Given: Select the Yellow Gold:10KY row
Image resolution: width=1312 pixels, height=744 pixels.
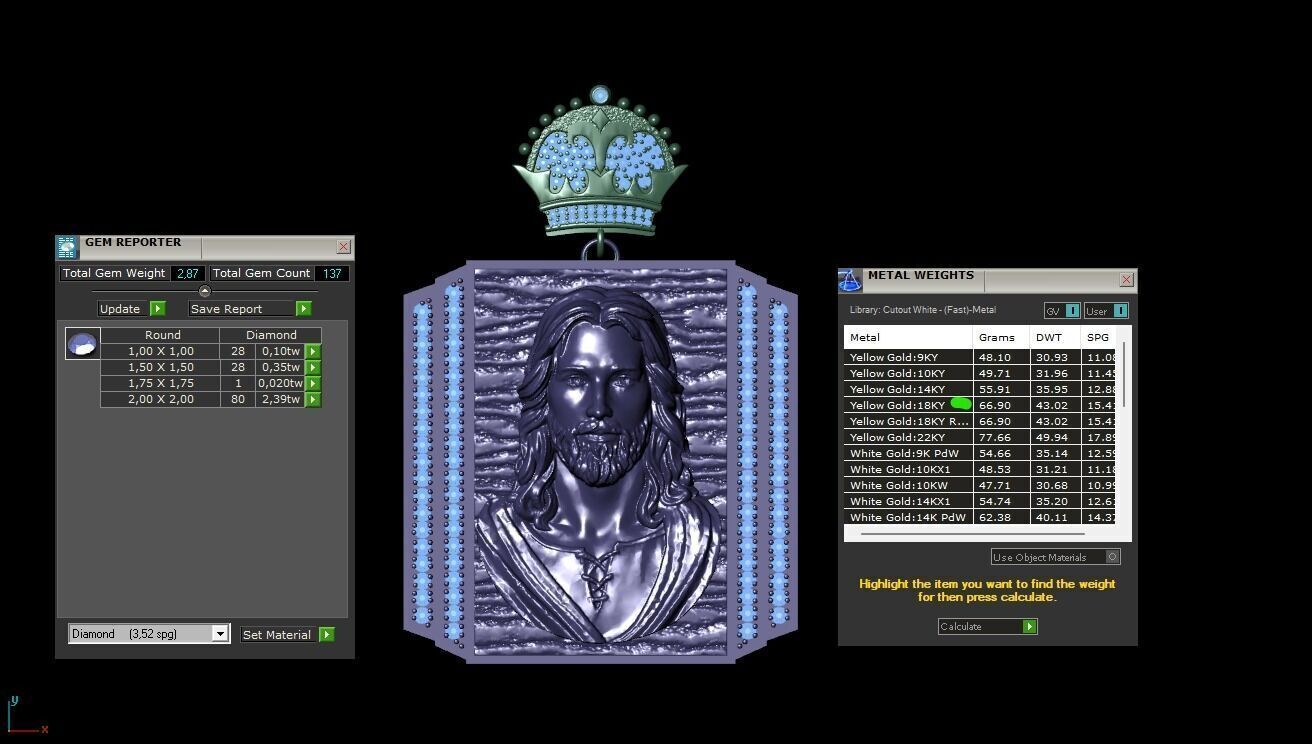Looking at the screenshot, I should click(x=980, y=373).
